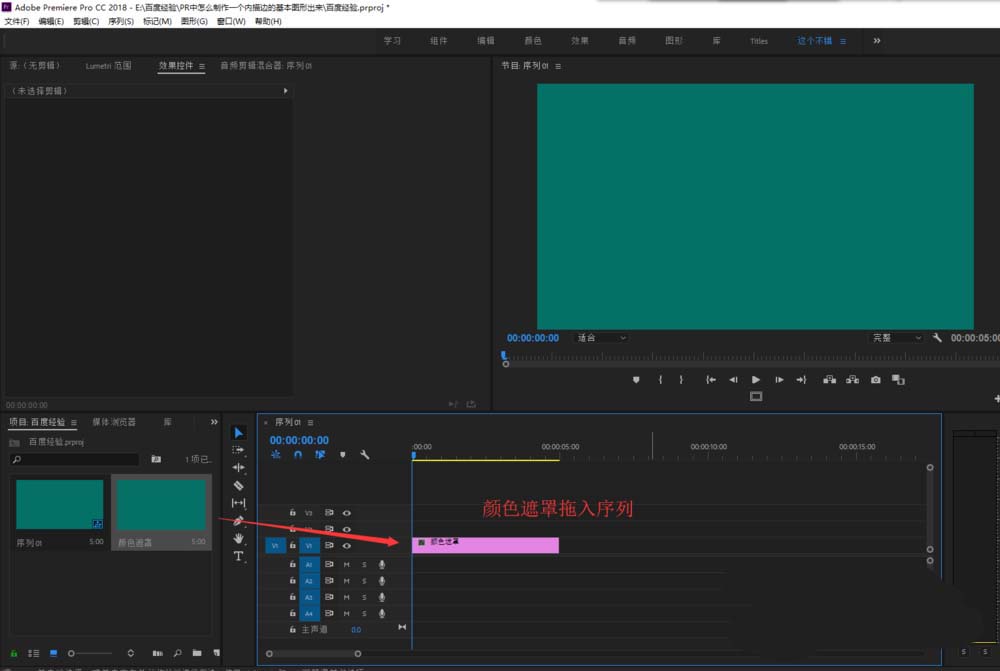Choose the Track Select Forward tool
Image resolution: width=1000 pixels, height=671 pixels.
tap(238, 450)
